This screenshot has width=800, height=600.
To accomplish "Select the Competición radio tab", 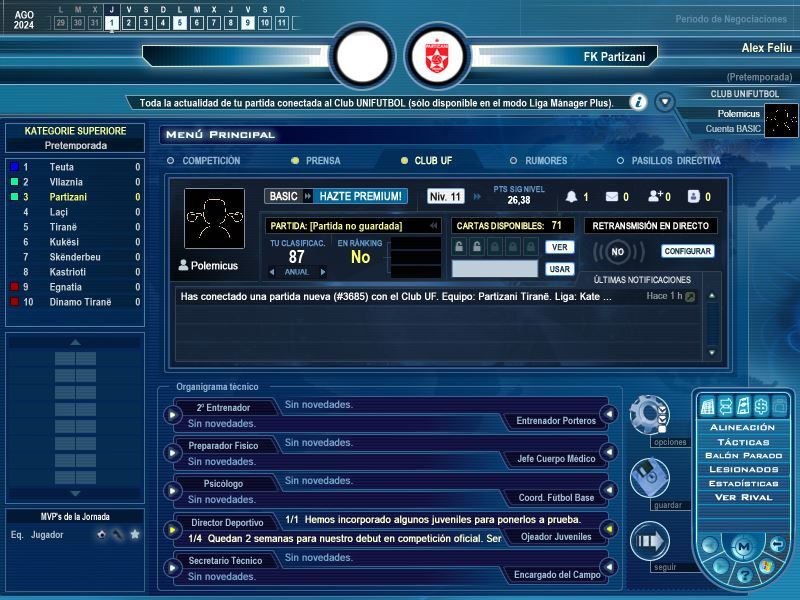I will coord(204,161).
